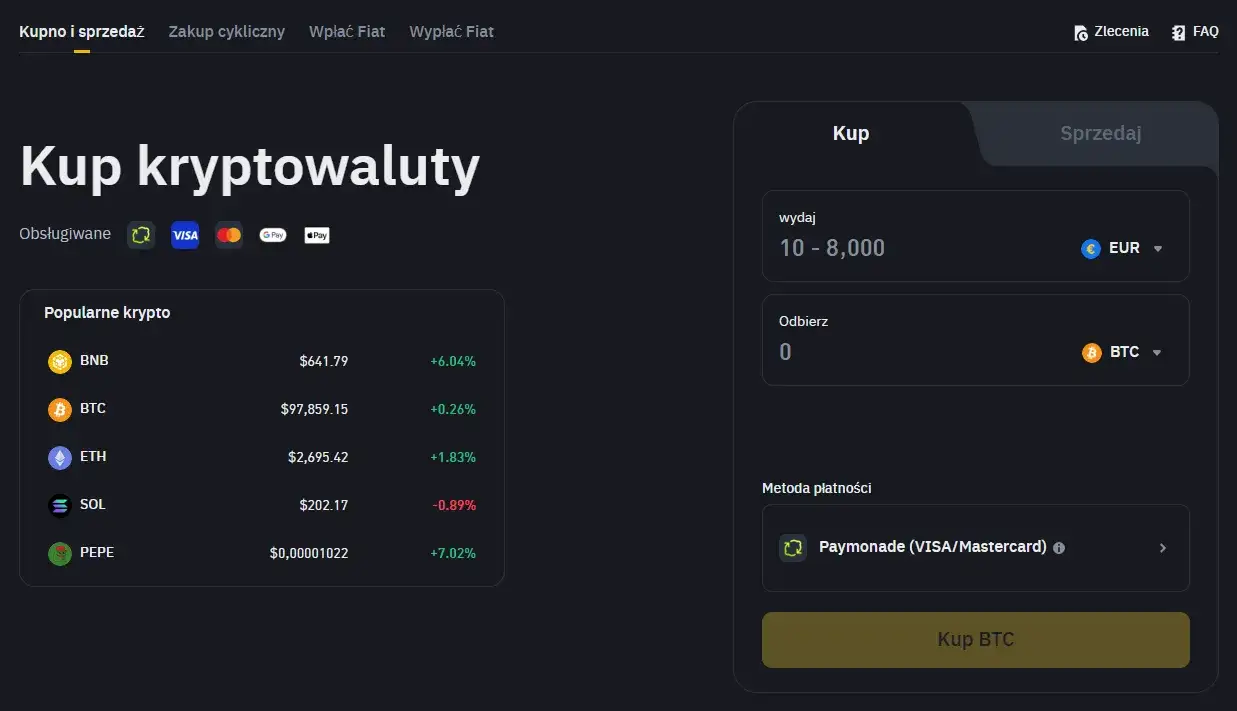The width and height of the screenshot is (1237, 711).
Task: Expand the Paymonade payment method options
Action: tap(1162, 547)
